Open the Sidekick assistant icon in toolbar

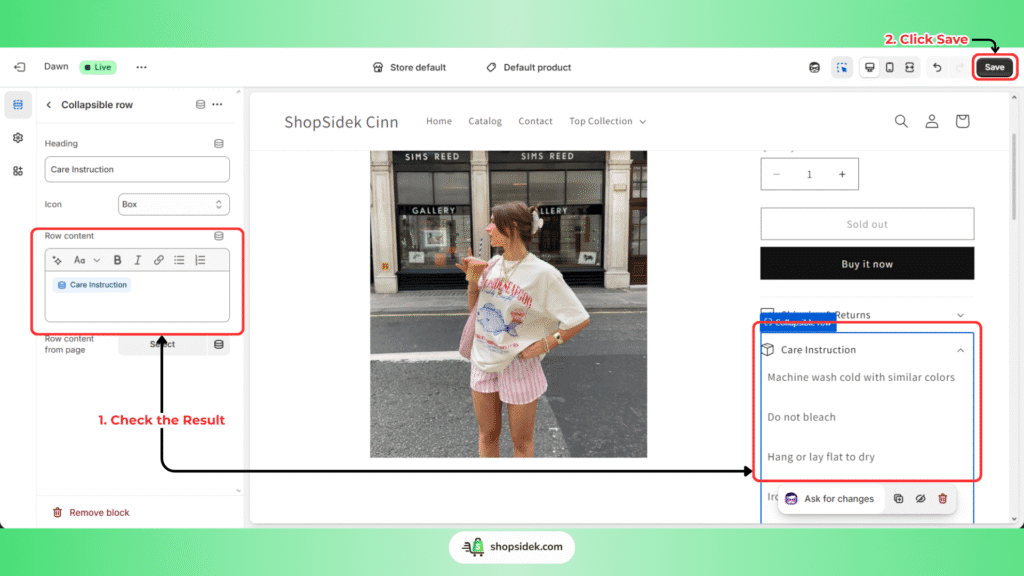(x=815, y=67)
